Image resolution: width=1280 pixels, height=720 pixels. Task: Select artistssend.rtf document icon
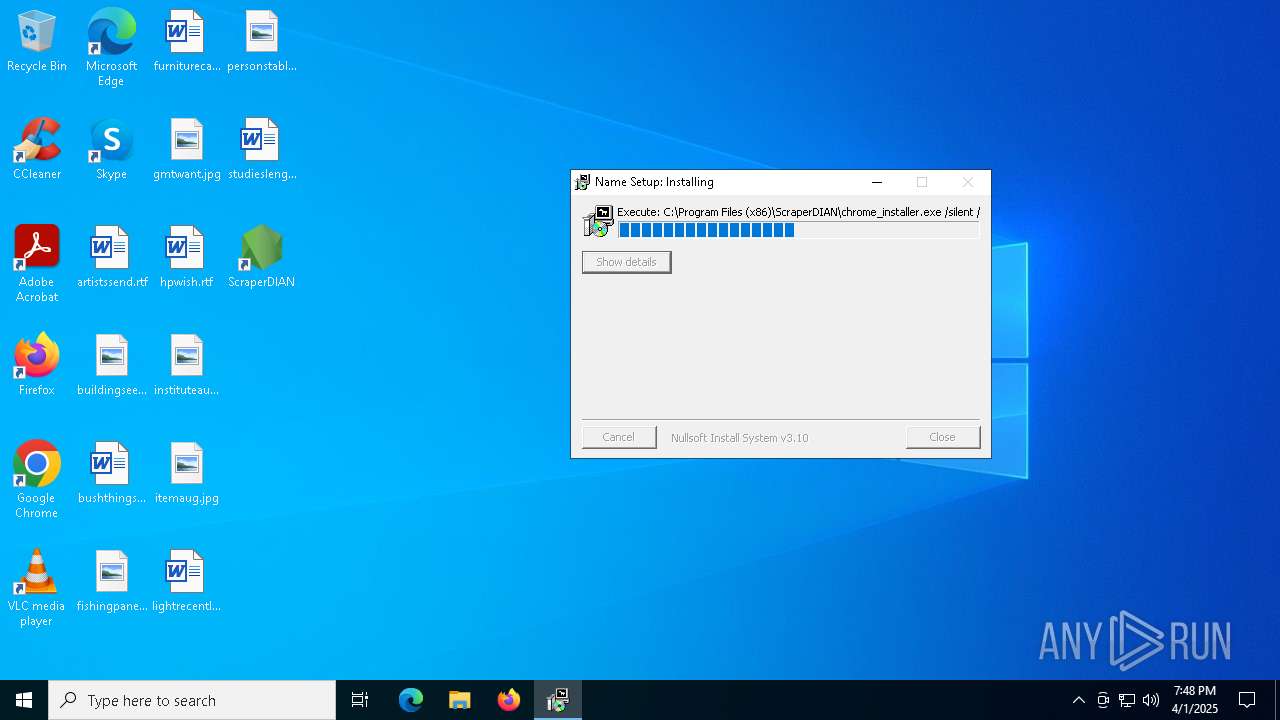pos(111,258)
